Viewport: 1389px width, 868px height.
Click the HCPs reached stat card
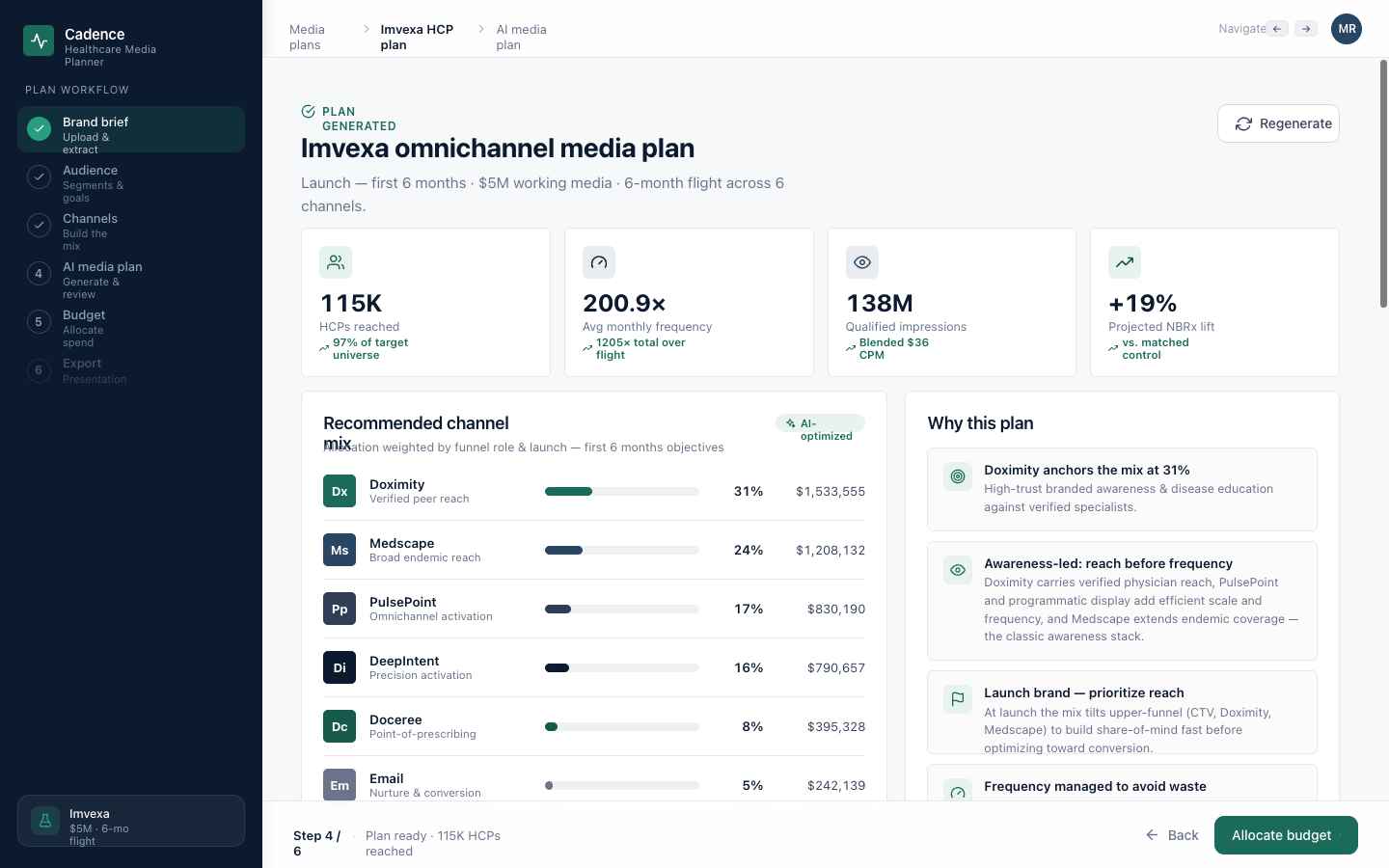point(425,302)
